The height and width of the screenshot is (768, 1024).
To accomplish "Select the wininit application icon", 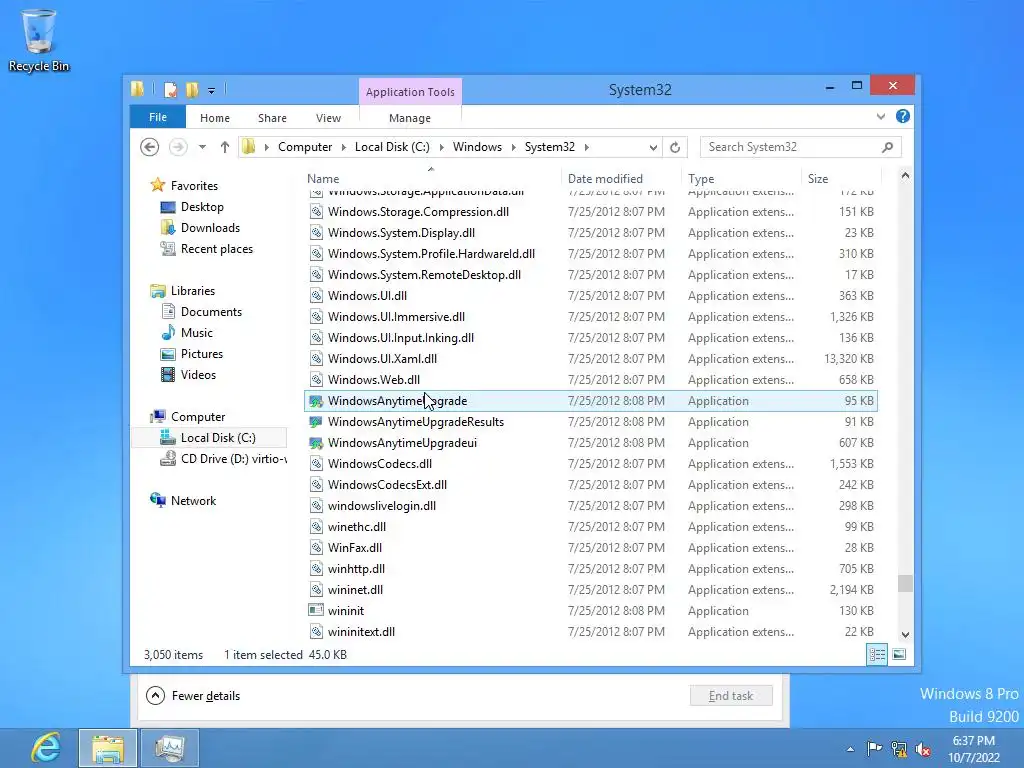I will pyautogui.click(x=316, y=611).
